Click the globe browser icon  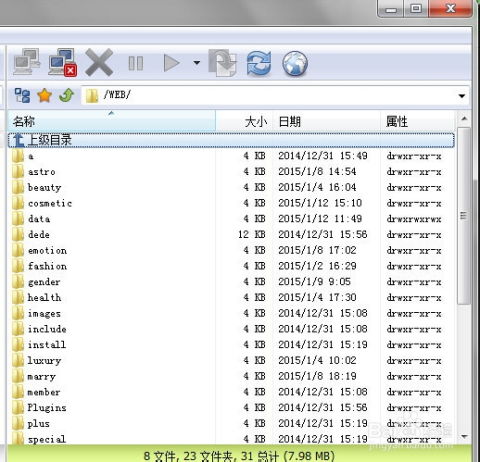click(295, 63)
